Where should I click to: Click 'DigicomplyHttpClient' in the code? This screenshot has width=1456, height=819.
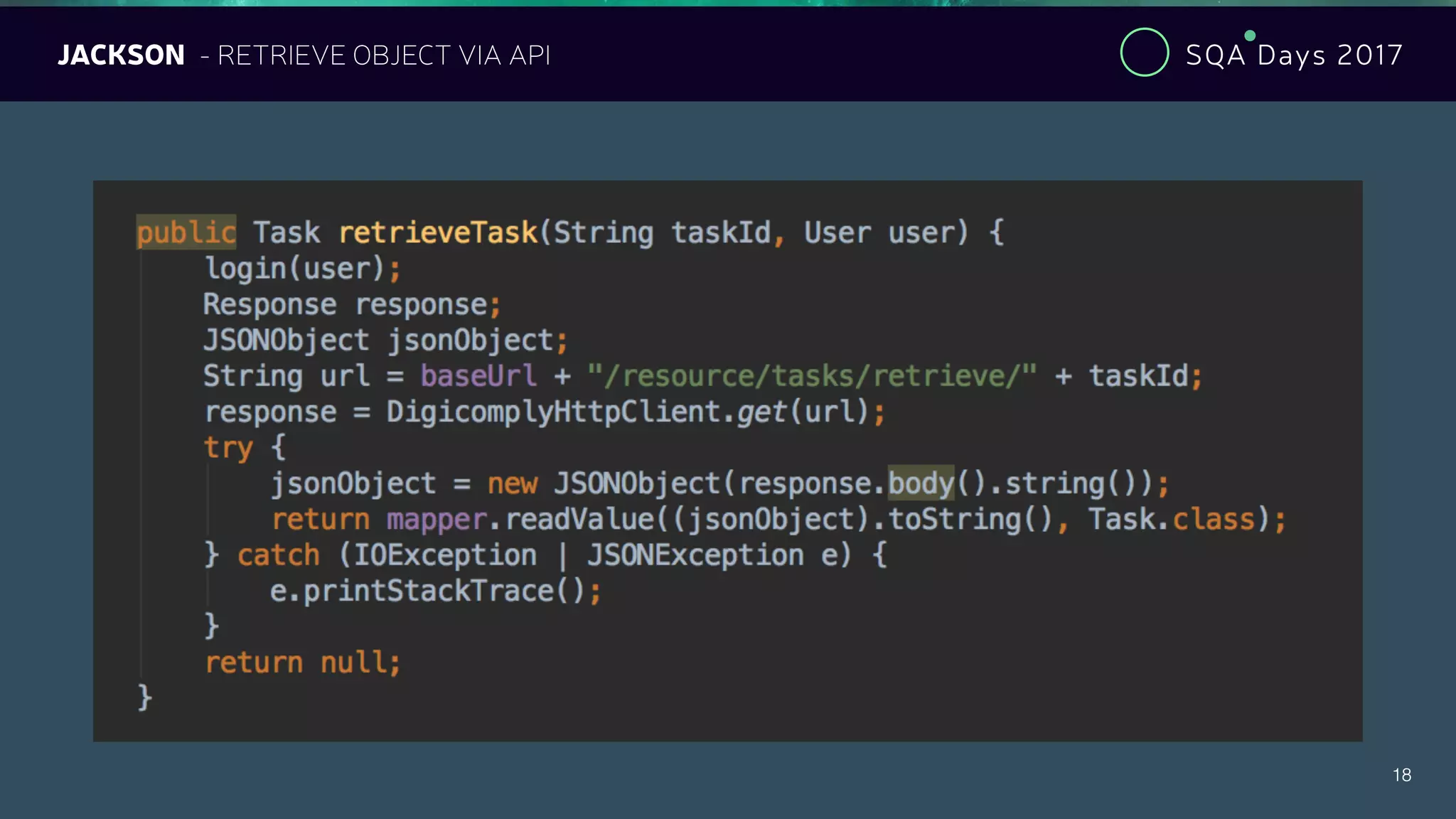click(x=553, y=412)
